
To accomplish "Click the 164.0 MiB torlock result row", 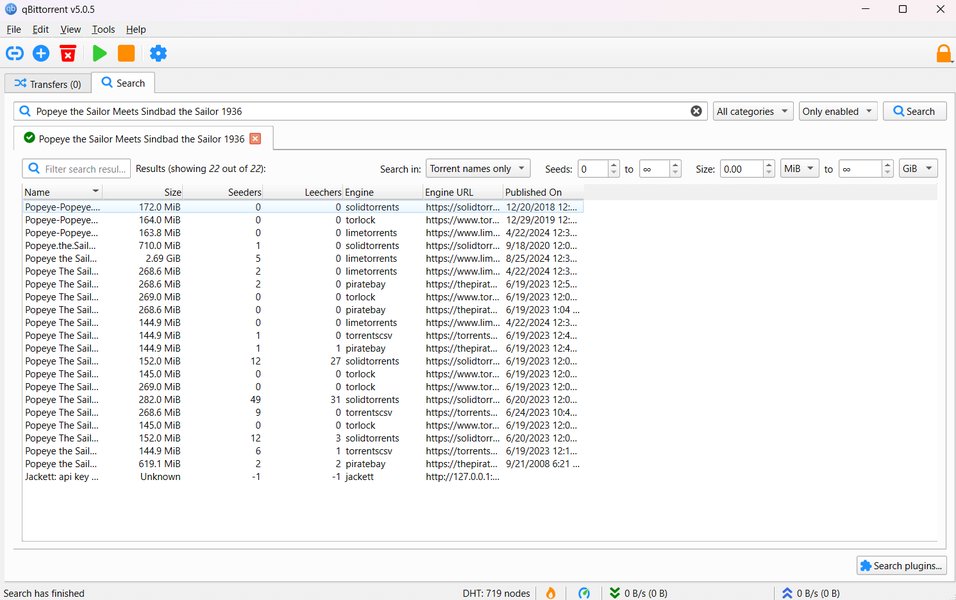I will [x=303, y=220].
